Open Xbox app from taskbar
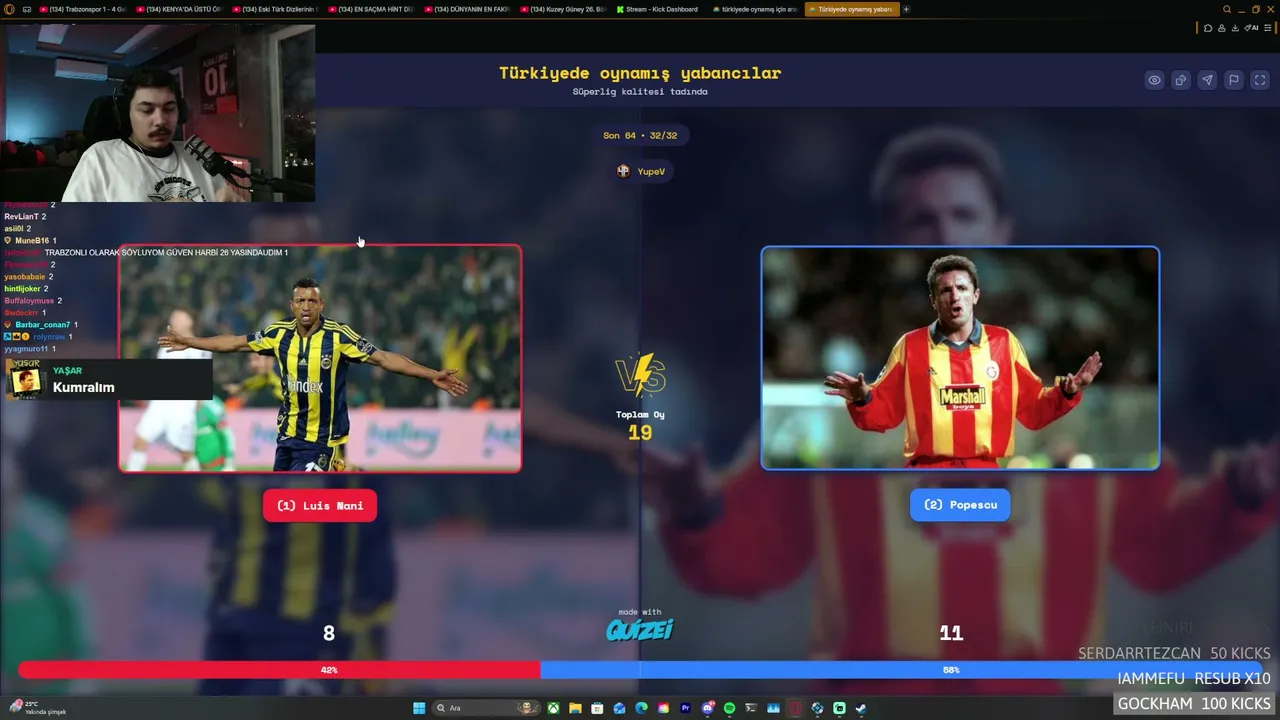The height and width of the screenshot is (720, 1280). [553, 708]
